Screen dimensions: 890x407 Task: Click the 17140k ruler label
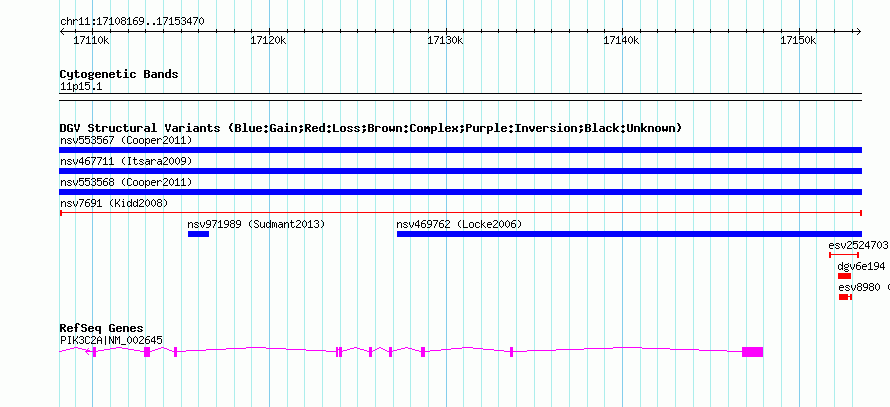pyautogui.click(x=622, y=40)
